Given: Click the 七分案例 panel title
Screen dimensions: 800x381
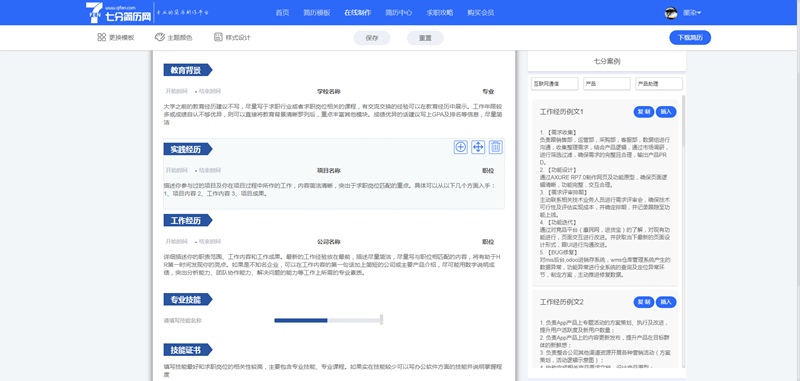Looking at the screenshot, I should (x=607, y=61).
